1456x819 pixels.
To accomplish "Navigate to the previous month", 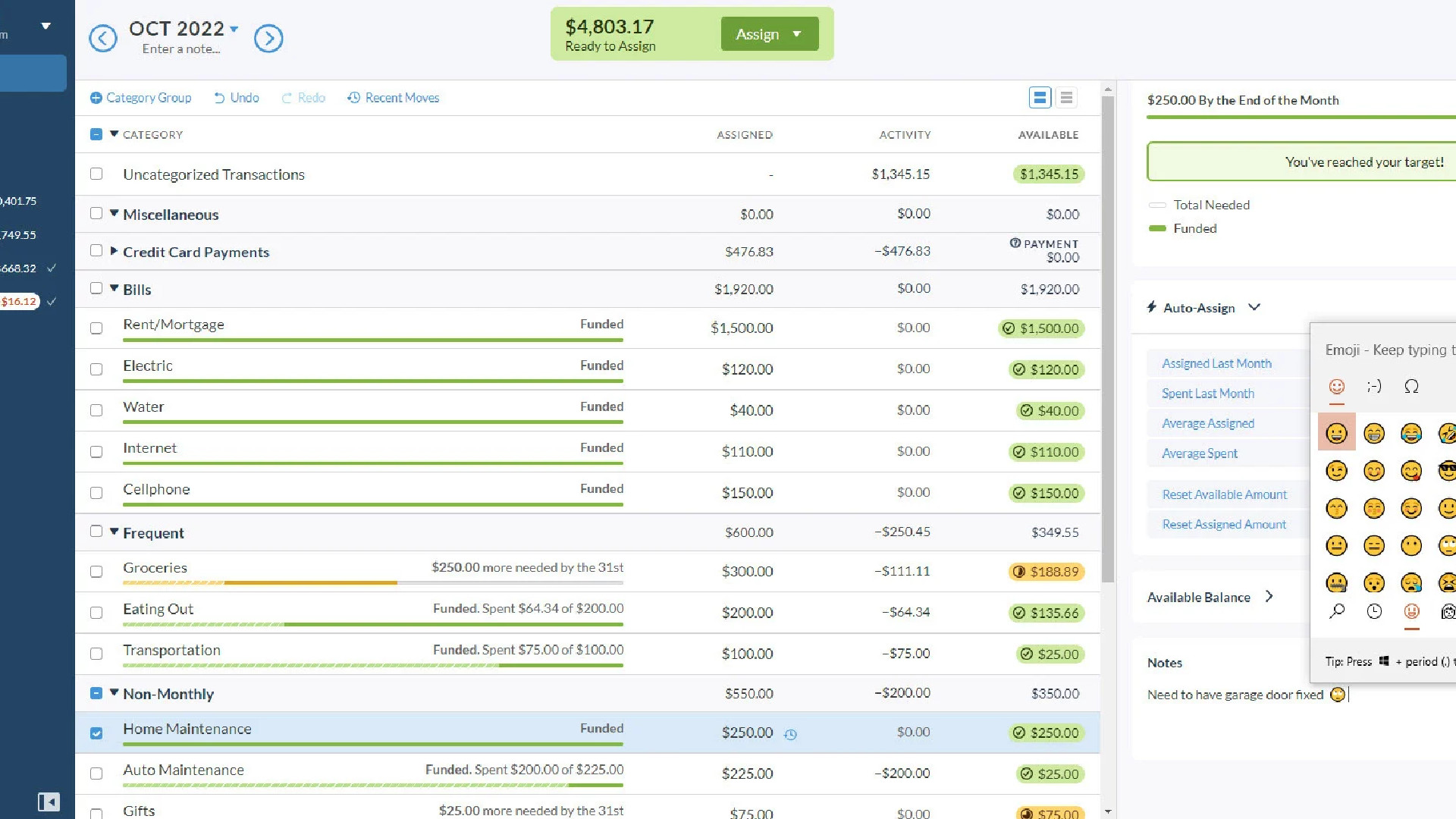I will pyautogui.click(x=103, y=38).
